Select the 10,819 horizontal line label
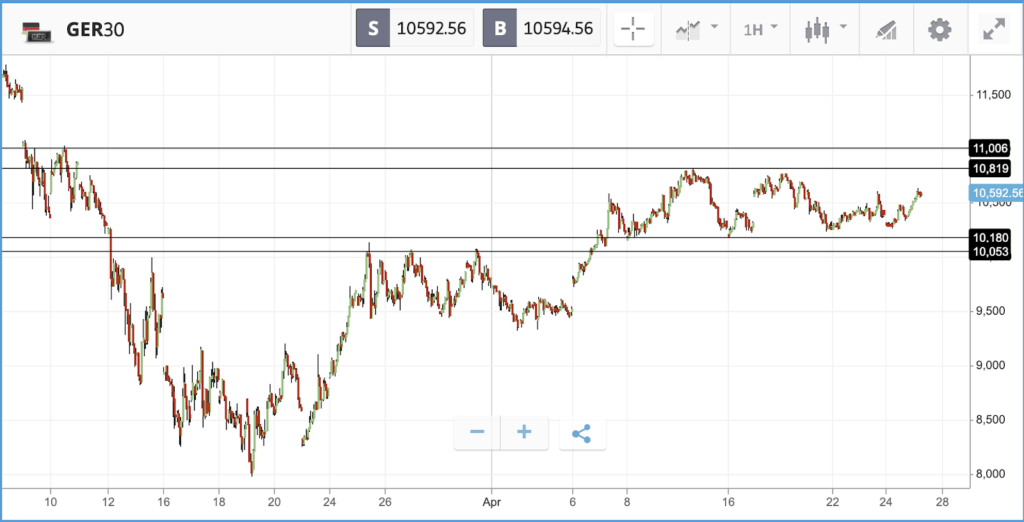 point(991,169)
